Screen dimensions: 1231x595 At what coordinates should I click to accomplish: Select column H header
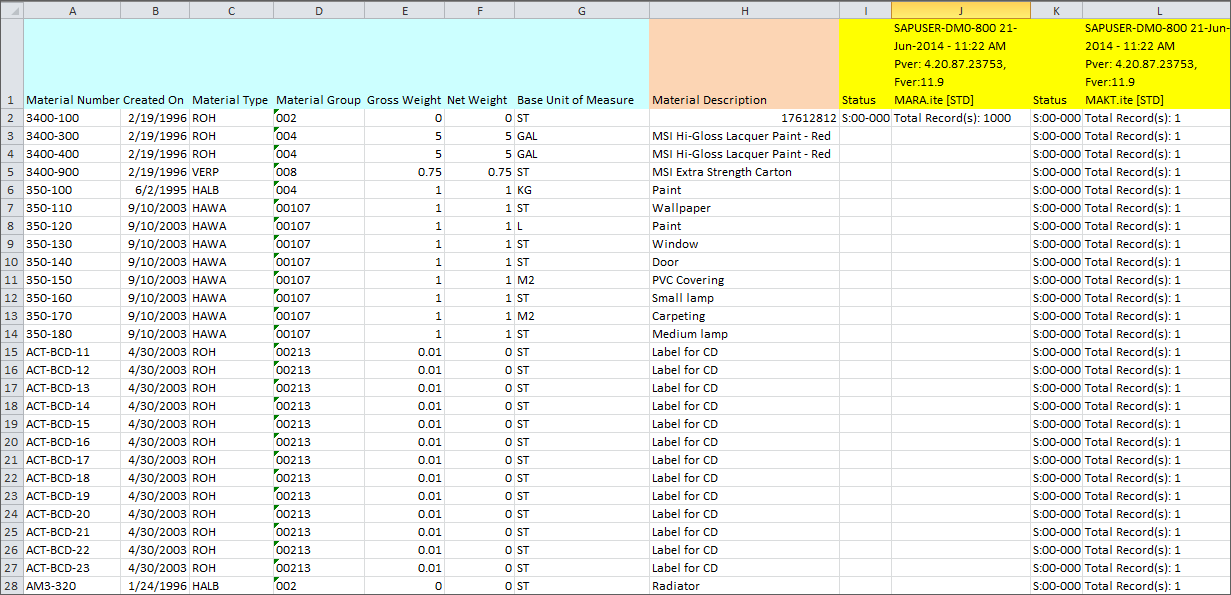744,9
